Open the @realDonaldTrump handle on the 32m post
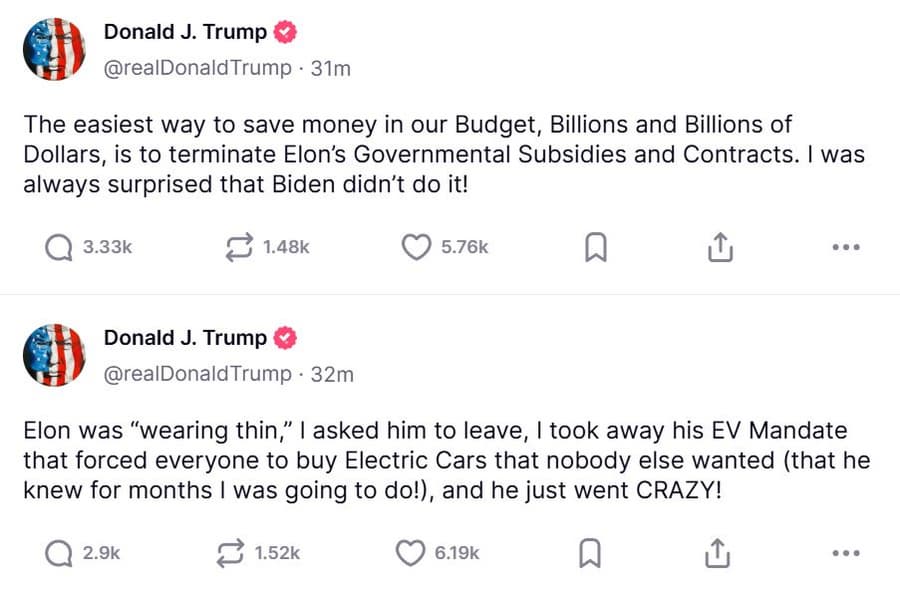This screenshot has width=900, height=600. (x=198, y=374)
